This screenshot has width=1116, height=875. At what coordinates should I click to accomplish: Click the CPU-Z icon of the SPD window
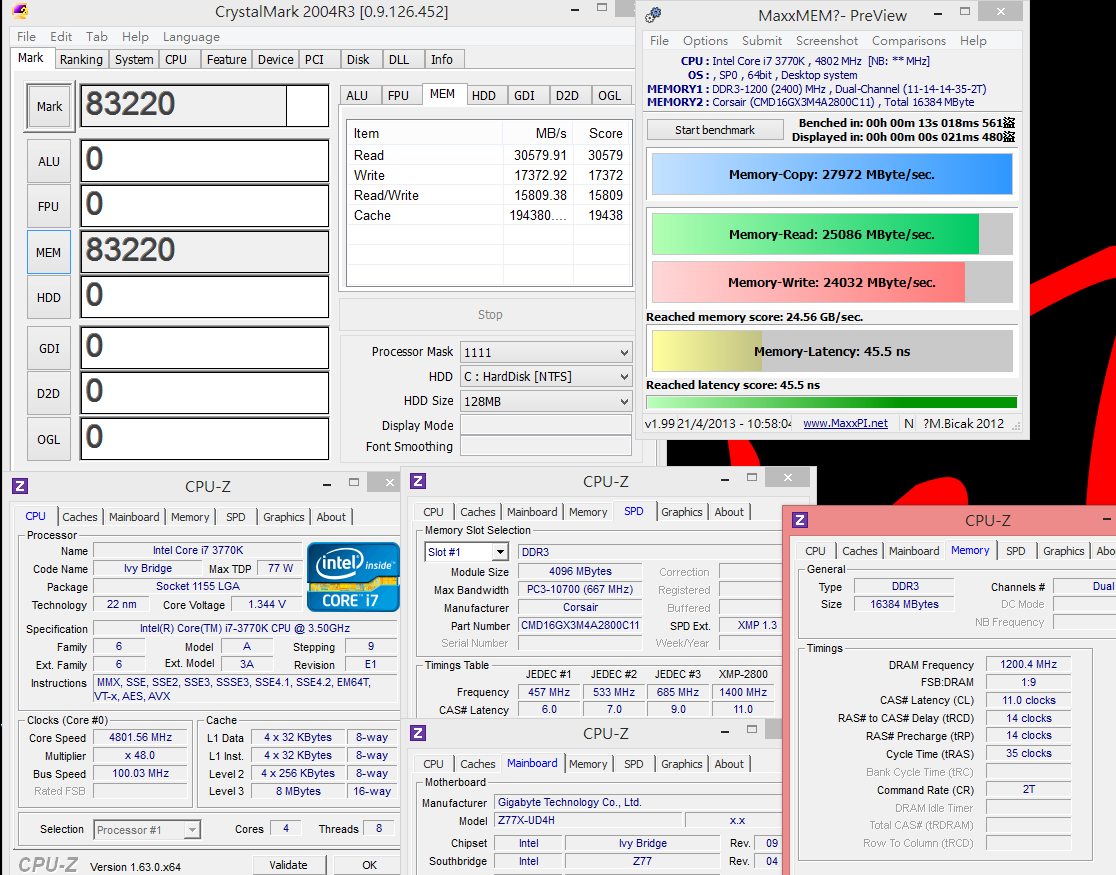pyautogui.click(x=418, y=481)
